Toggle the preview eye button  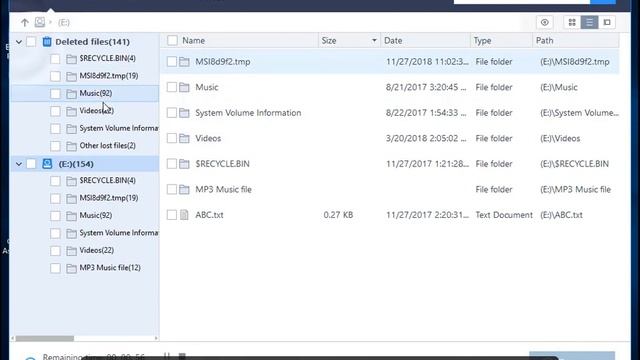tap(544, 22)
